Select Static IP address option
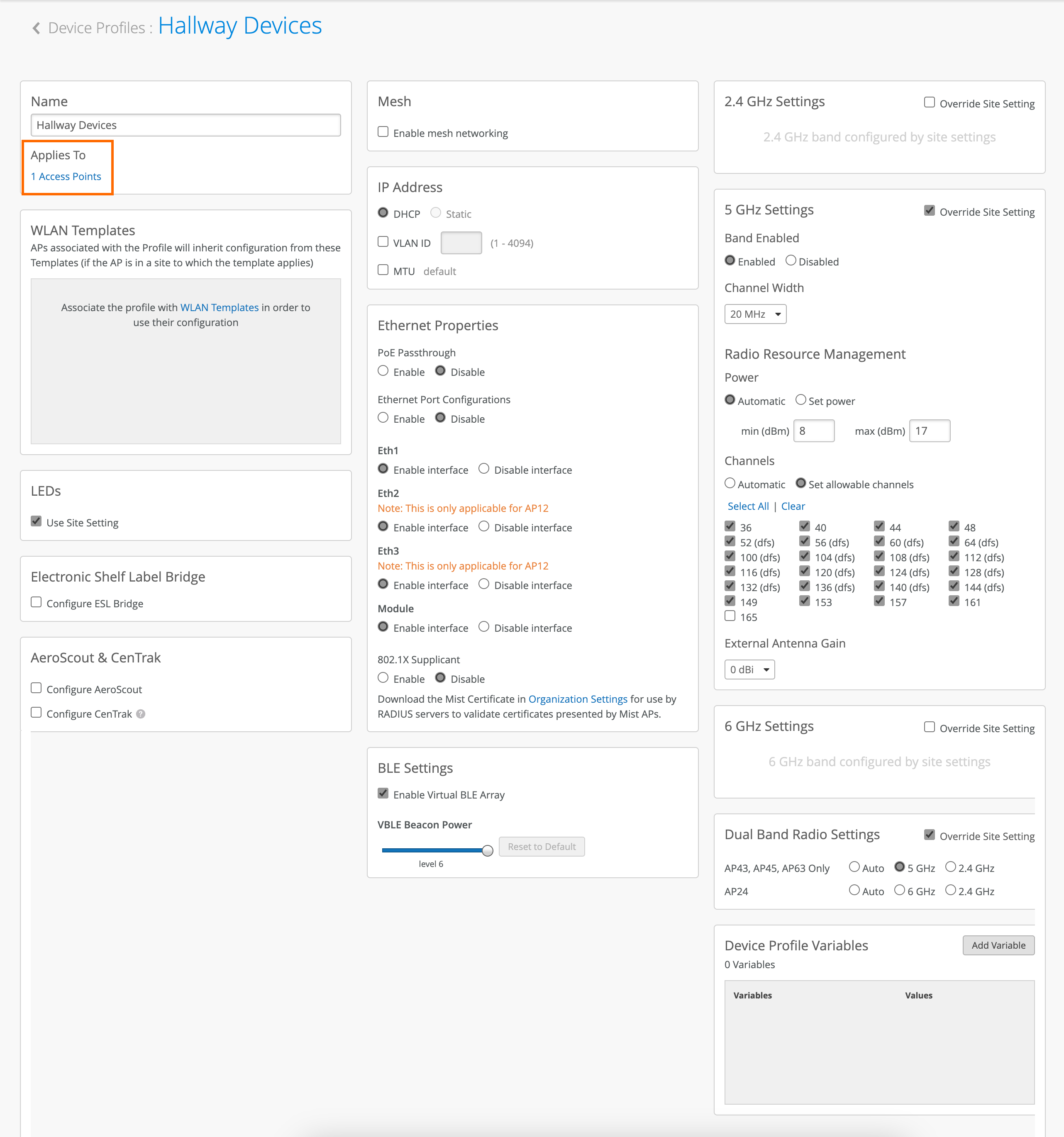This screenshot has width=1064, height=1137. click(x=436, y=213)
